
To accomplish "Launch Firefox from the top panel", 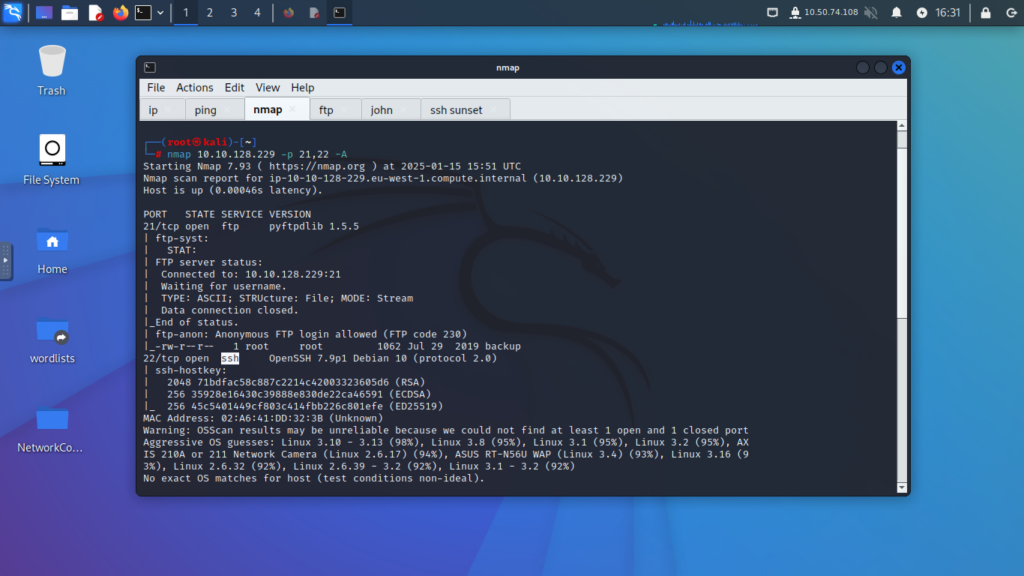I will coord(121,13).
